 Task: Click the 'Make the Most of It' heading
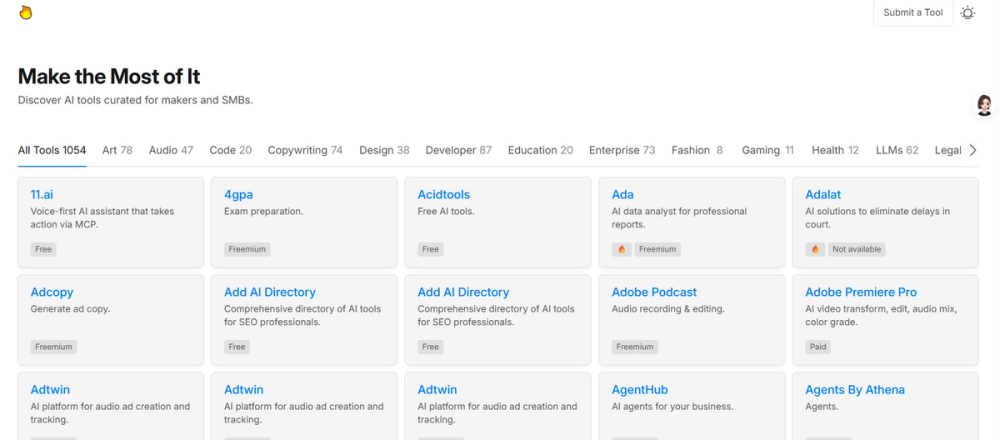[109, 77]
